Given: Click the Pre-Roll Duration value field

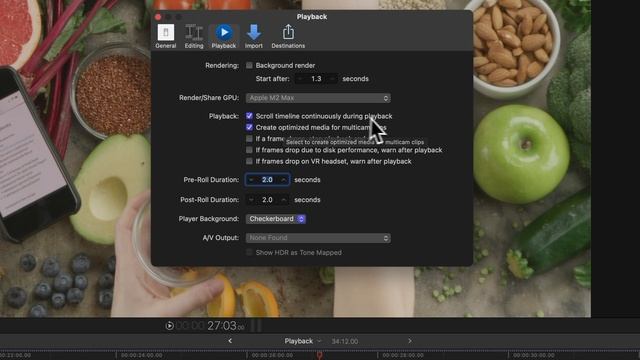Looking at the screenshot, I should 267,180.
